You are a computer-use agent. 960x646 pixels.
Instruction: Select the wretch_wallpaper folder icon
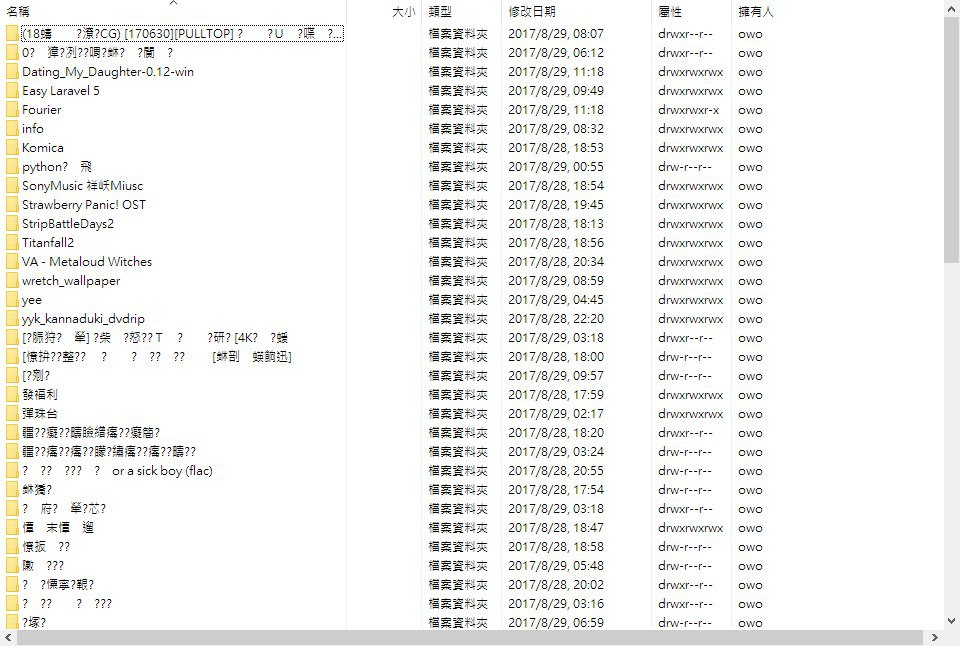pyautogui.click(x=12, y=280)
